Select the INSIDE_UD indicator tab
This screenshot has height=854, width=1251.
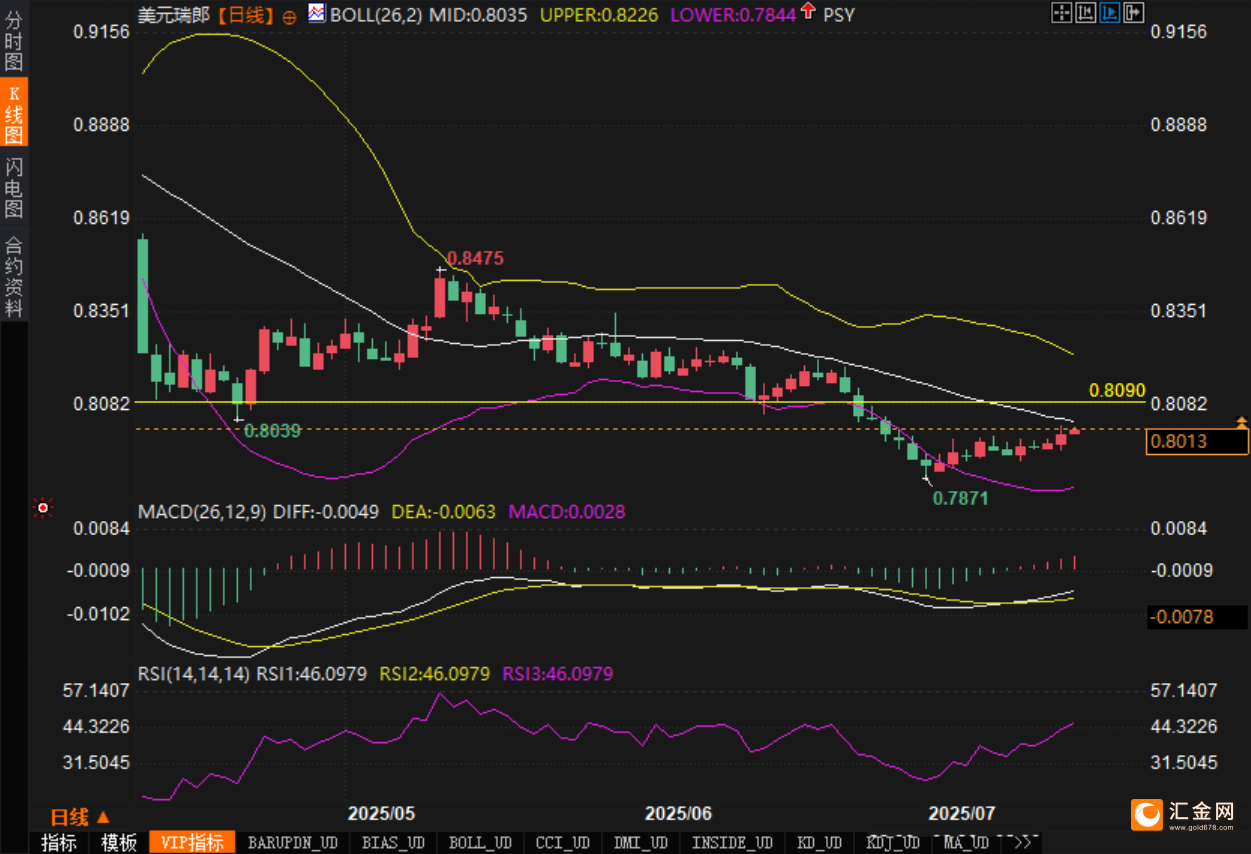click(732, 842)
